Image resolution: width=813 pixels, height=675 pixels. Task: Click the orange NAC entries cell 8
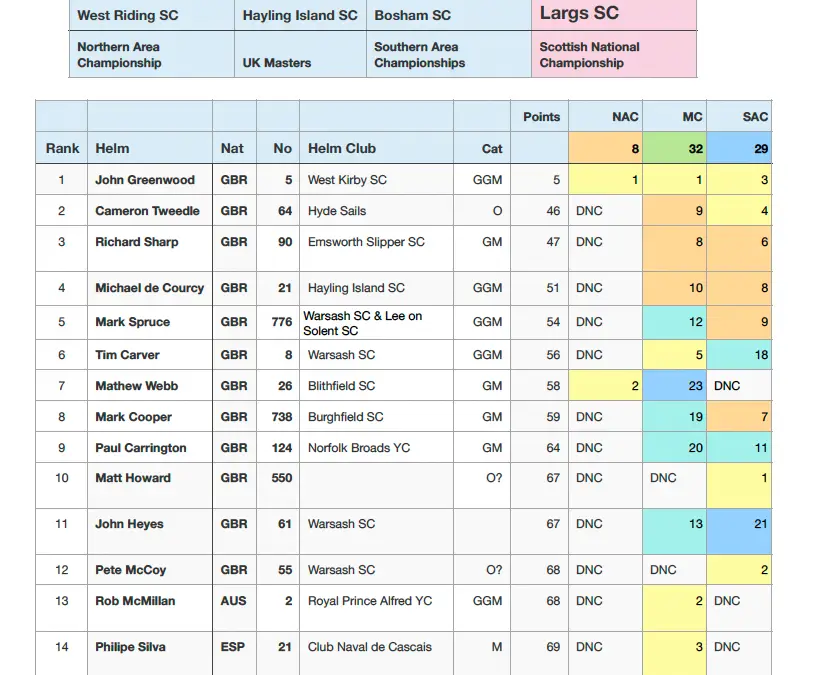(x=606, y=148)
